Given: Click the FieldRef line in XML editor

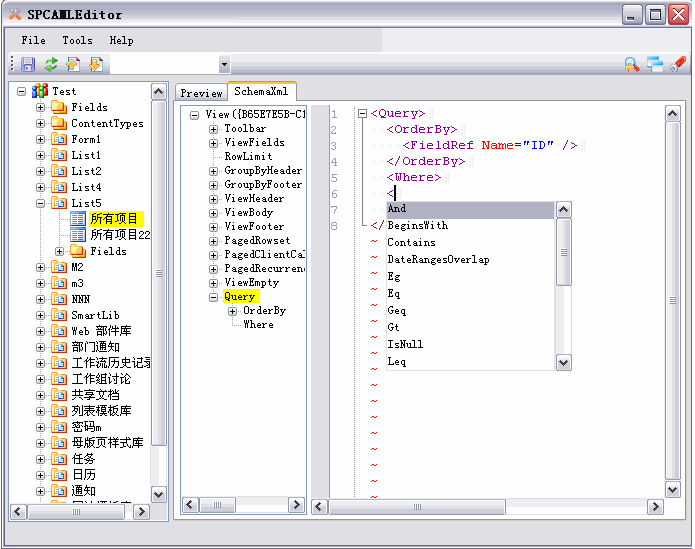Looking at the screenshot, I should (x=490, y=145).
